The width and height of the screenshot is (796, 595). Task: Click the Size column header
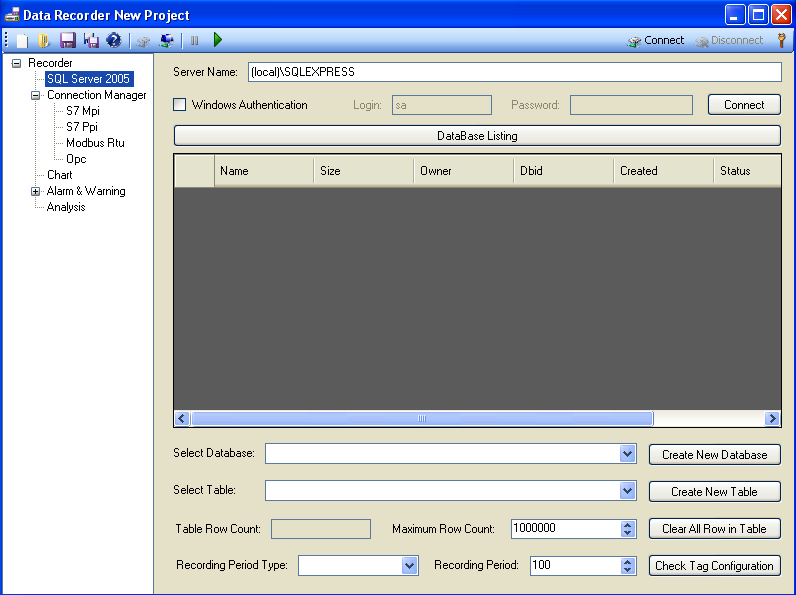(x=364, y=171)
